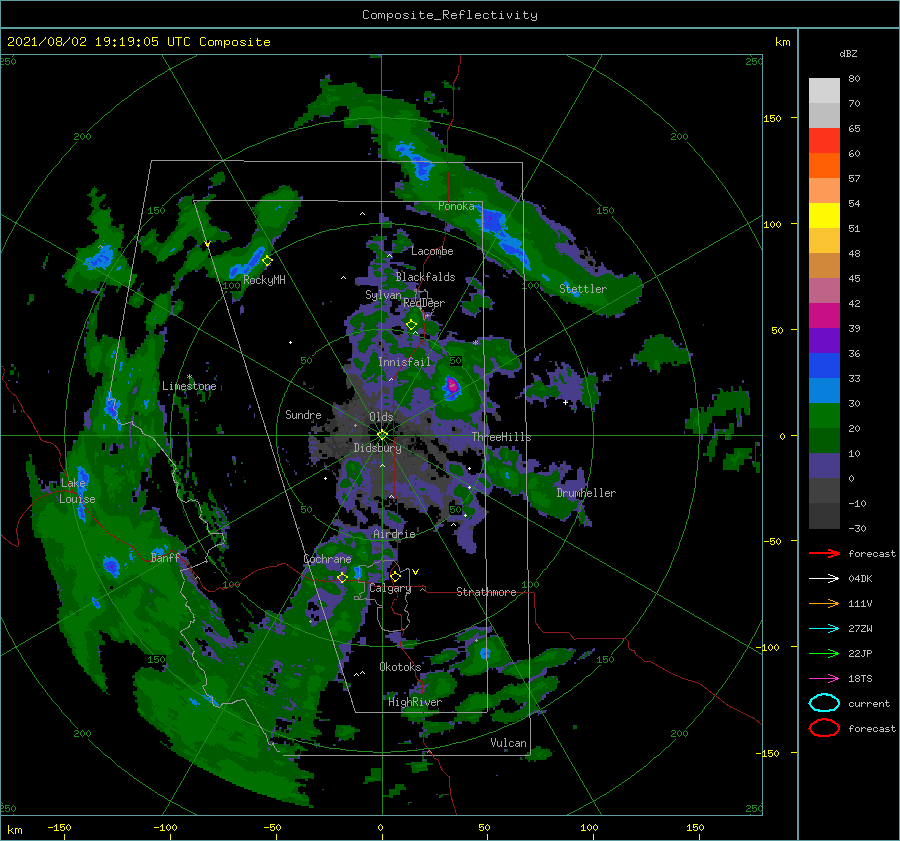Click the Cochrane city label
Screen dimensions: 900x841
click(327, 559)
